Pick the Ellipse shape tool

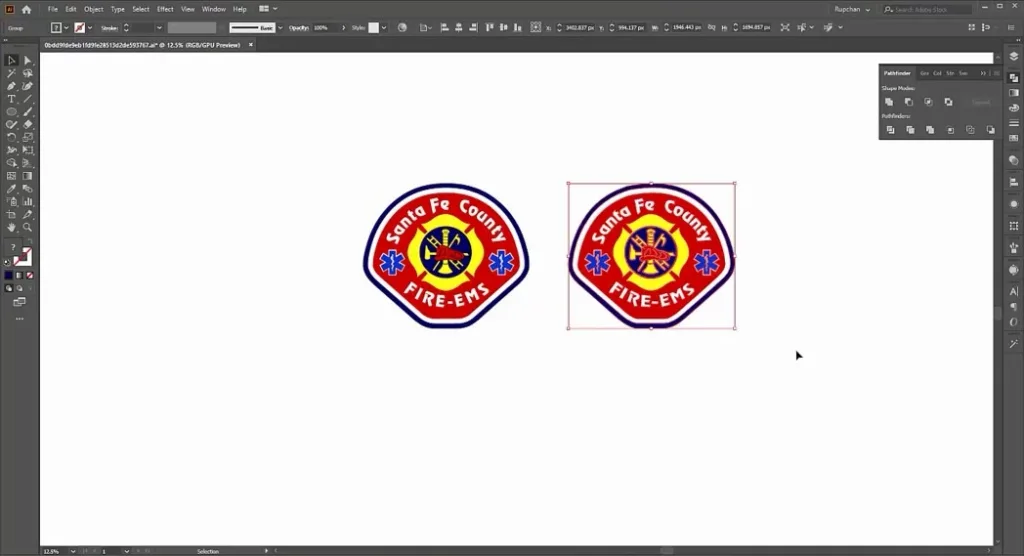(11, 112)
